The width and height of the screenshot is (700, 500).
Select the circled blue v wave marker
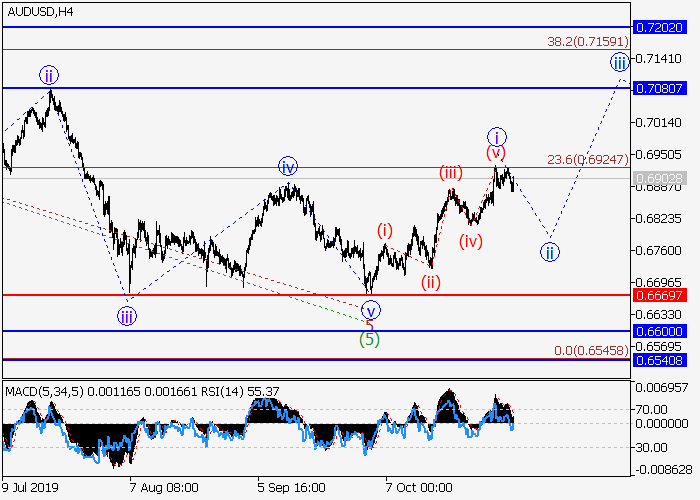click(370, 309)
